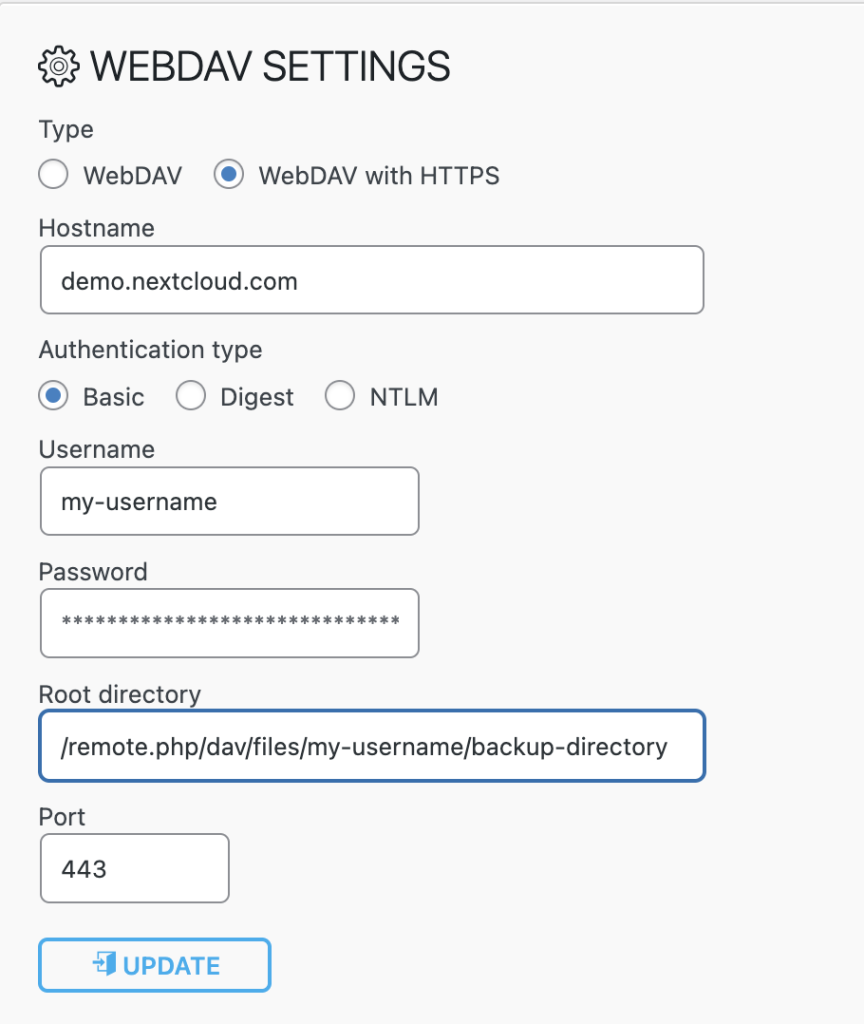
Task: Click the Port number field
Action: (x=135, y=868)
